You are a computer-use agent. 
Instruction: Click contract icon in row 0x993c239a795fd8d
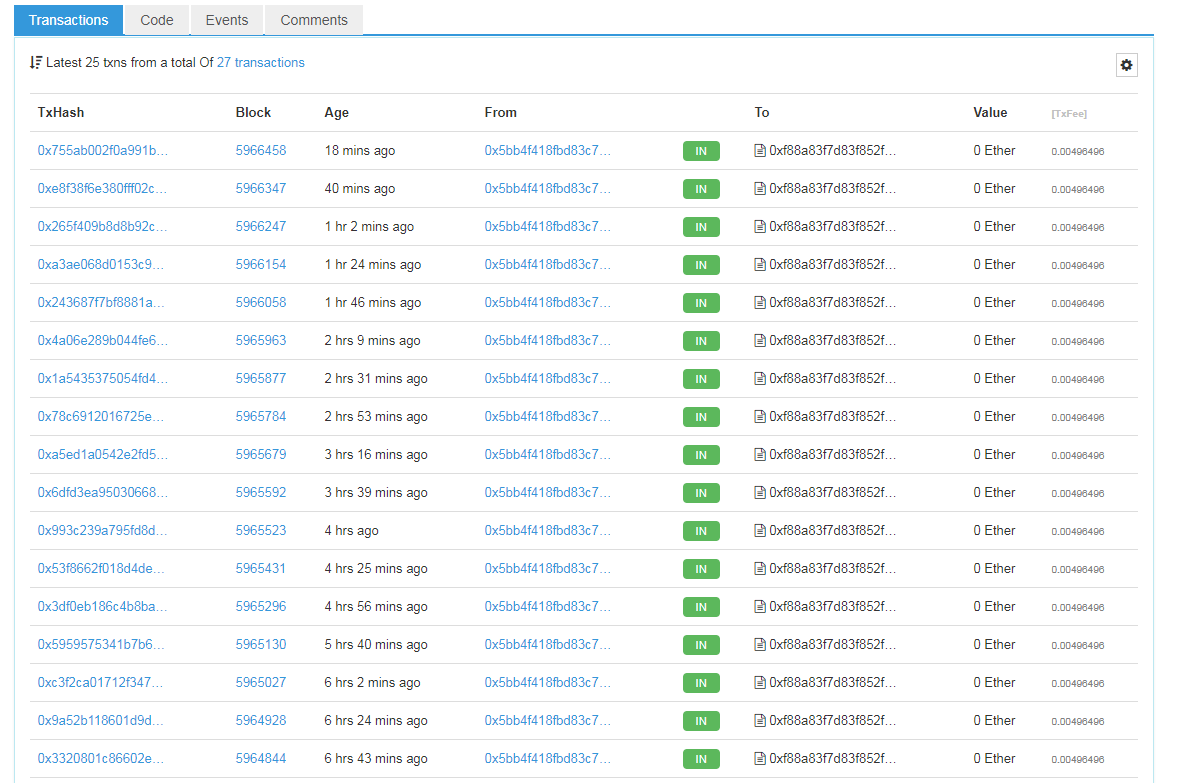tap(760, 531)
